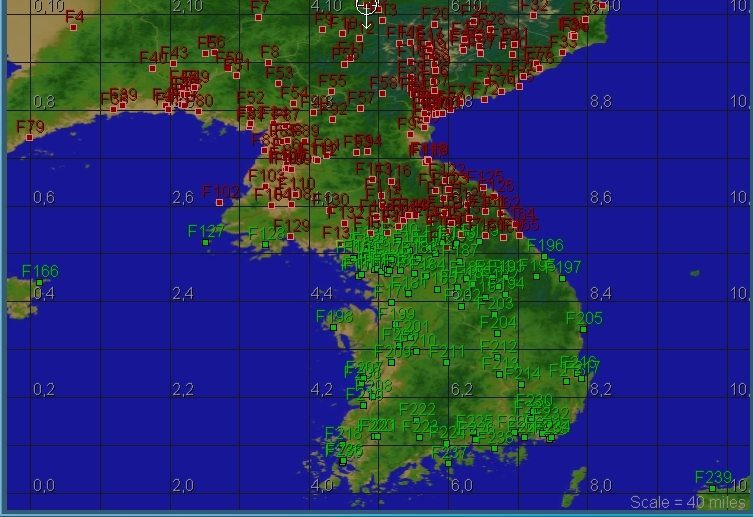This screenshot has height=517, width=753.
Task: Select the red F79 coastal marker
Action: (x=30, y=137)
